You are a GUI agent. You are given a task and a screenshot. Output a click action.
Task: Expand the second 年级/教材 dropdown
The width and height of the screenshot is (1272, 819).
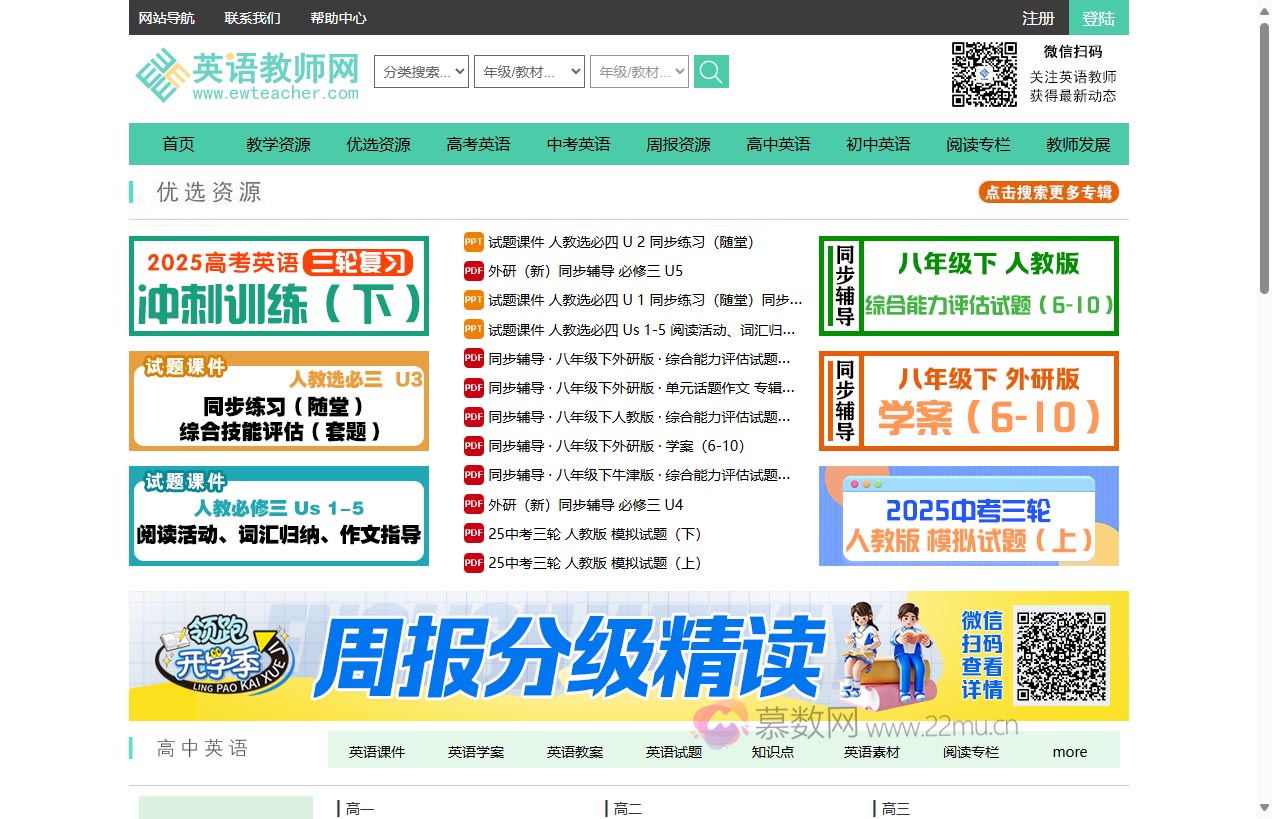coord(639,72)
